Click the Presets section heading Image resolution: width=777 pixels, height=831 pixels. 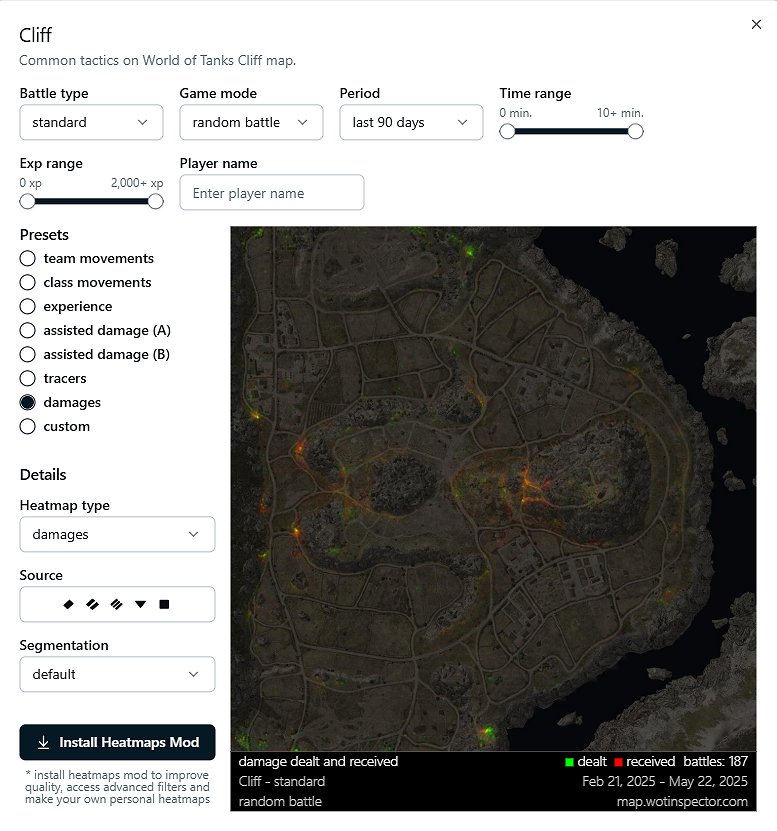pos(45,235)
